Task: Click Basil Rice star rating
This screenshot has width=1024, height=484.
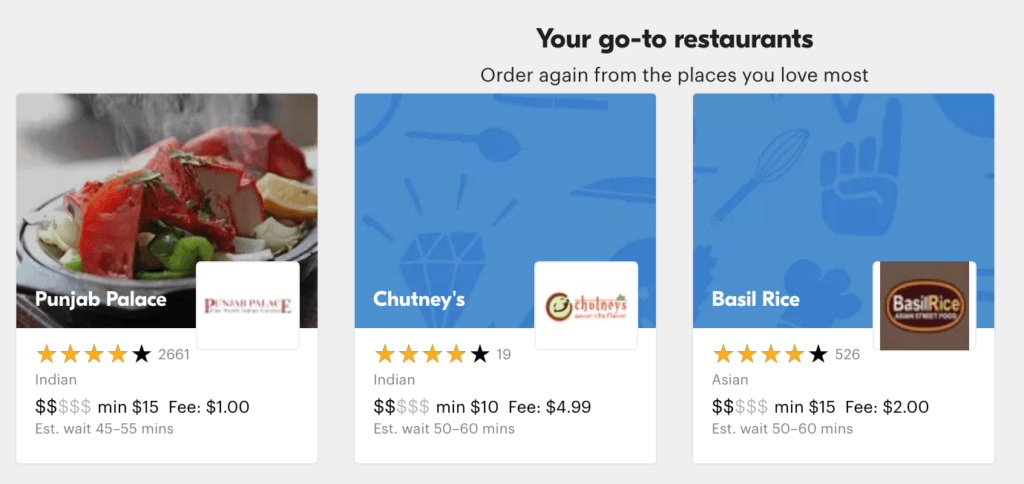Action: [x=770, y=354]
